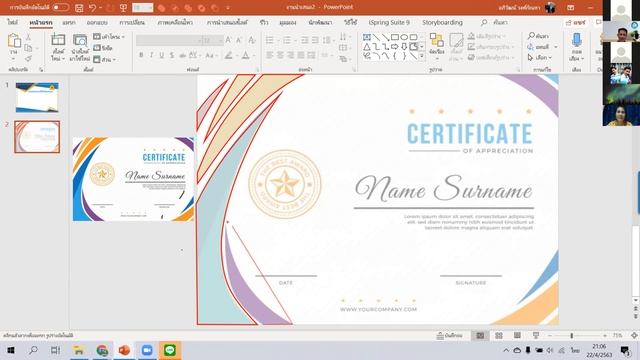Screen dimensions: 640x360
Task: Click the text highlight color button
Action: pyautogui.click(x=228, y=55)
